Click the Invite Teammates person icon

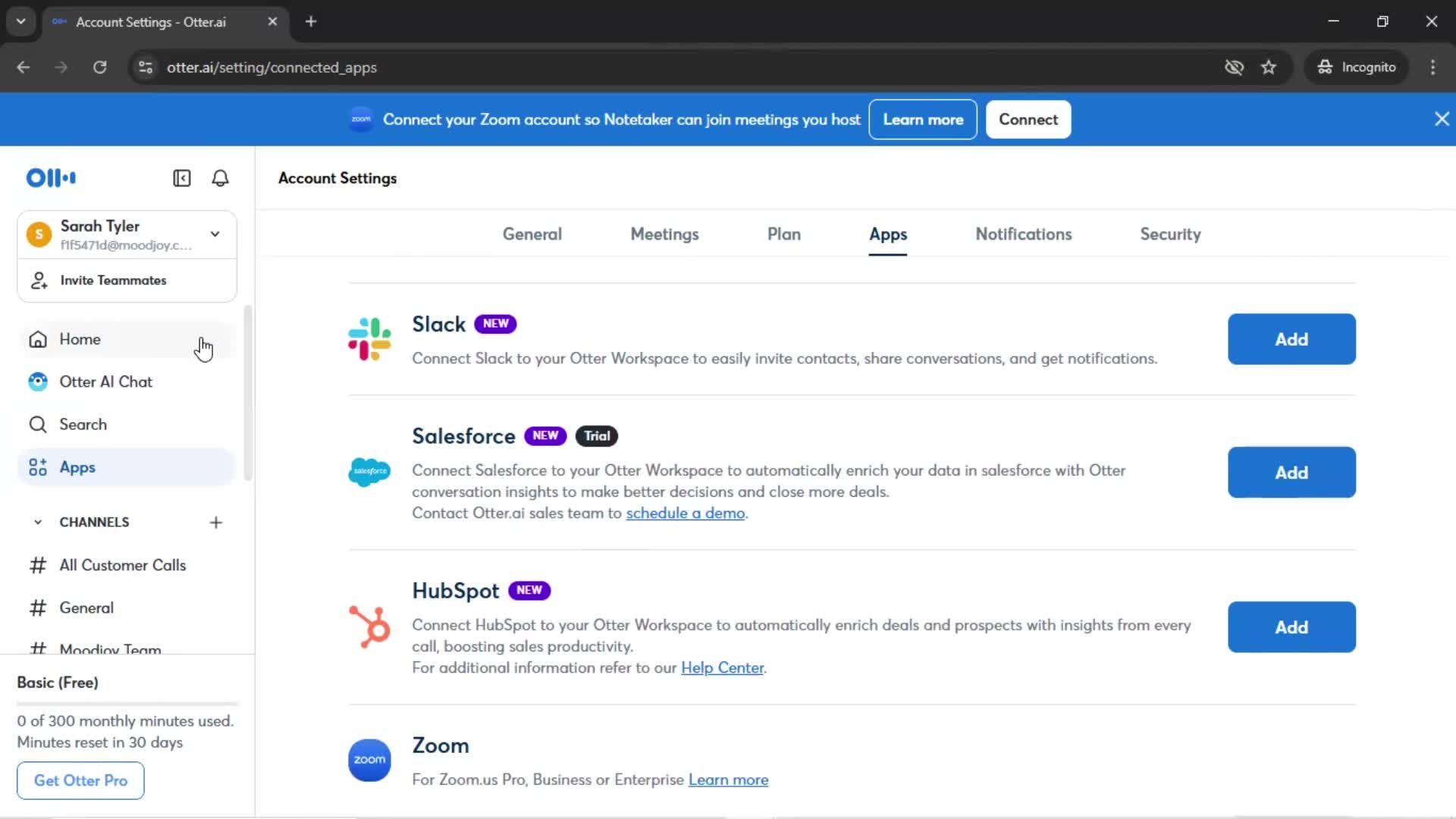[x=39, y=281]
